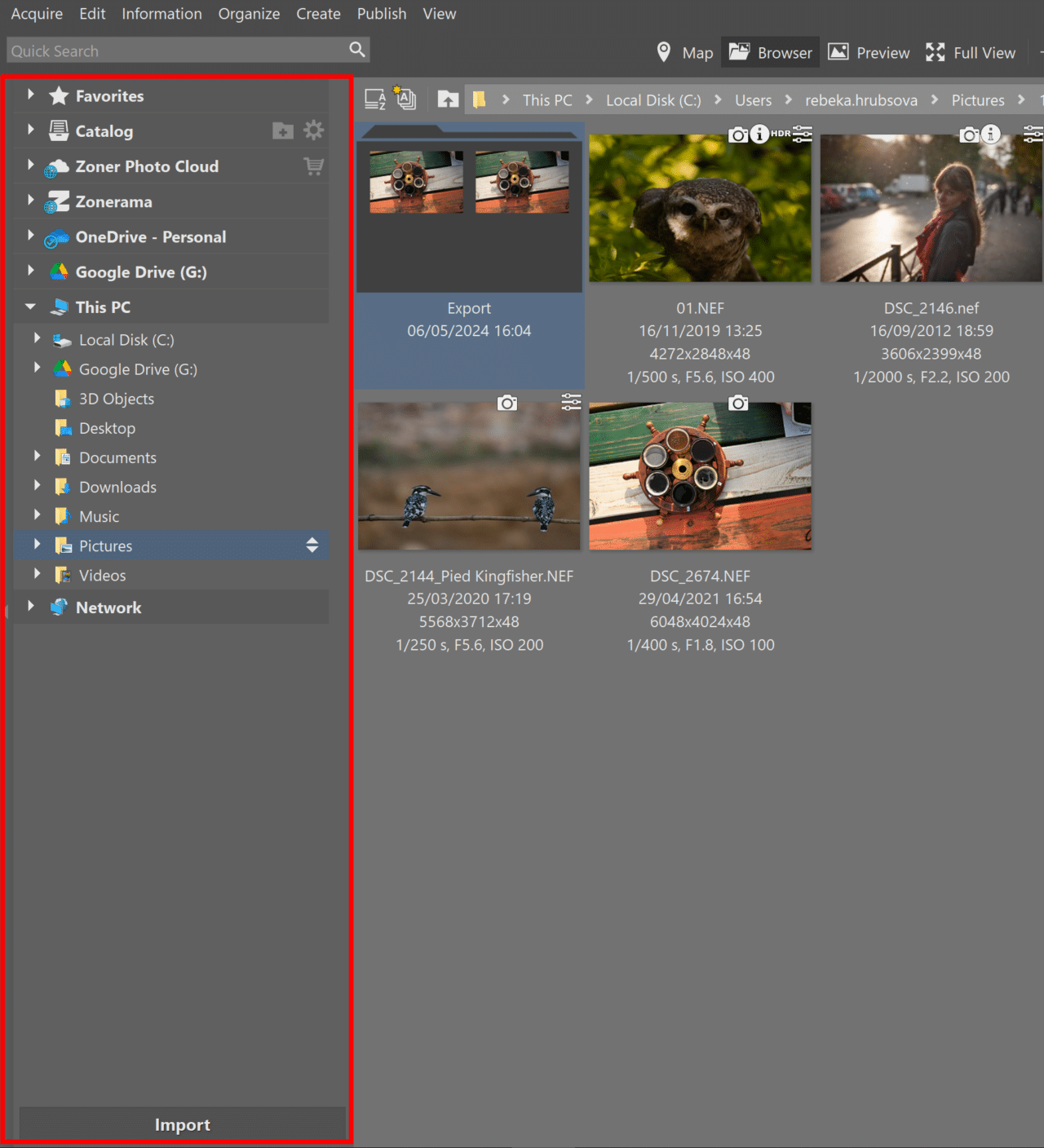This screenshot has height=1148, width=1044.
Task: Expand the Downloads folder tree item
Action: pyautogui.click(x=37, y=485)
